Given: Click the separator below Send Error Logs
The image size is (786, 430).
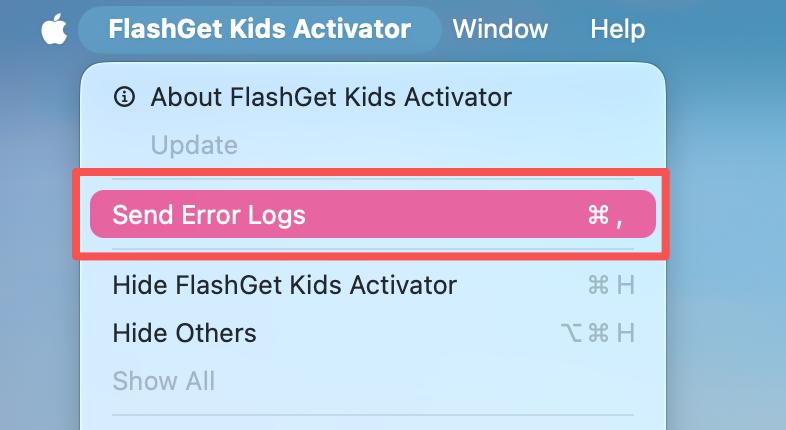Looking at the screenshot, I should tap(372, 251).
